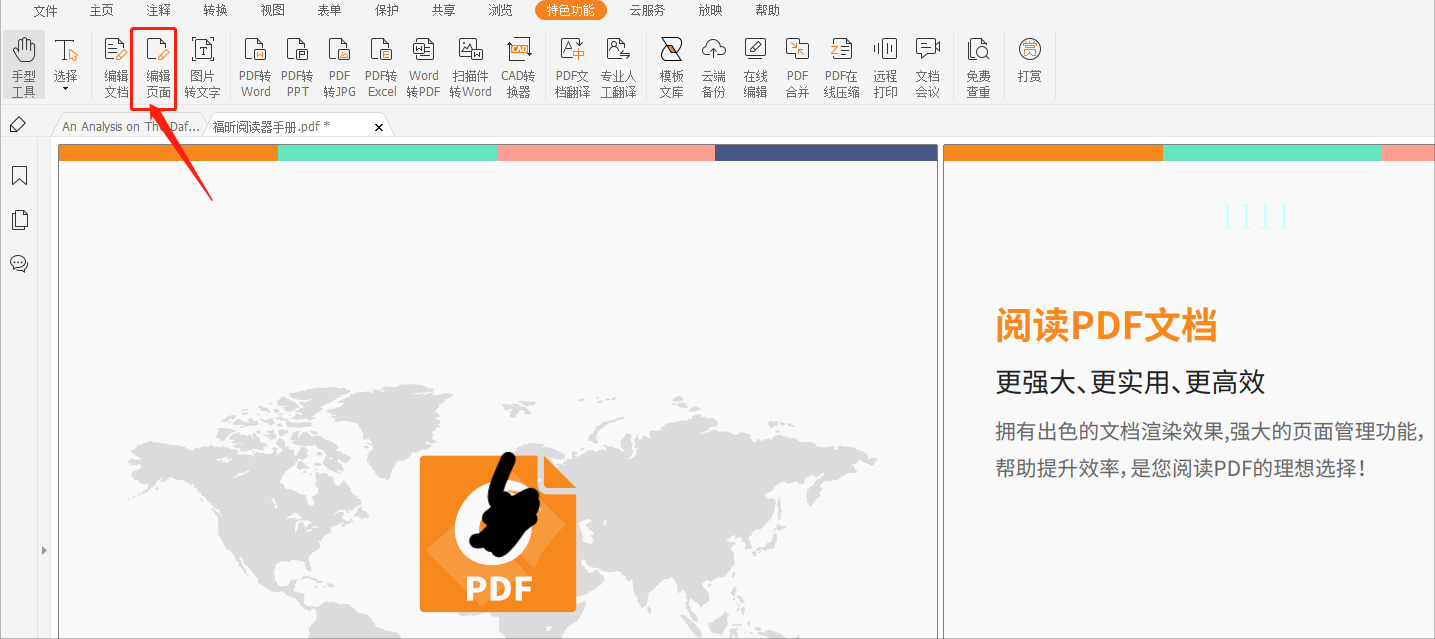Open the 云端备份 cloud backup tool
Image resolution: width=1435 pixels, height=639 pixels.
tap(713, 67)
